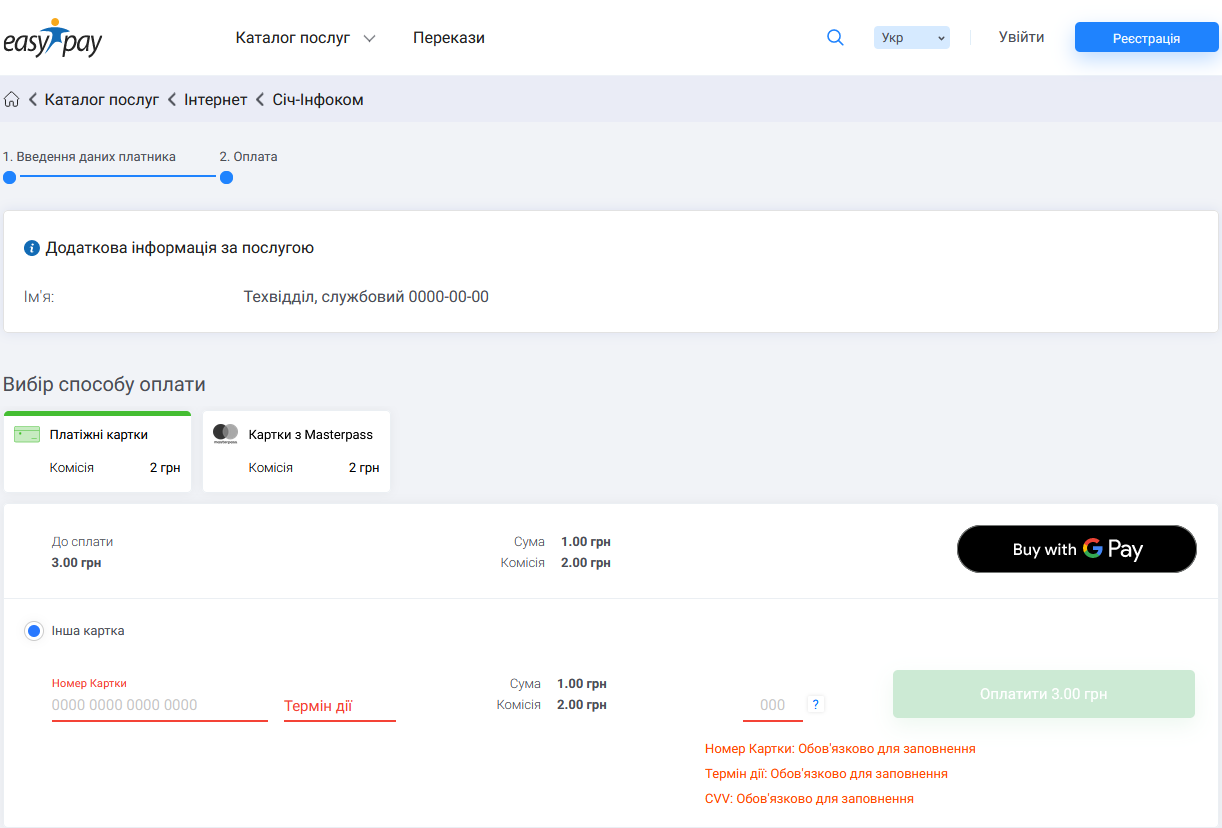Open the Укр language dropdown
Image resolution: width=1222 pixels, height=828 pixels.
coord(911,38)
